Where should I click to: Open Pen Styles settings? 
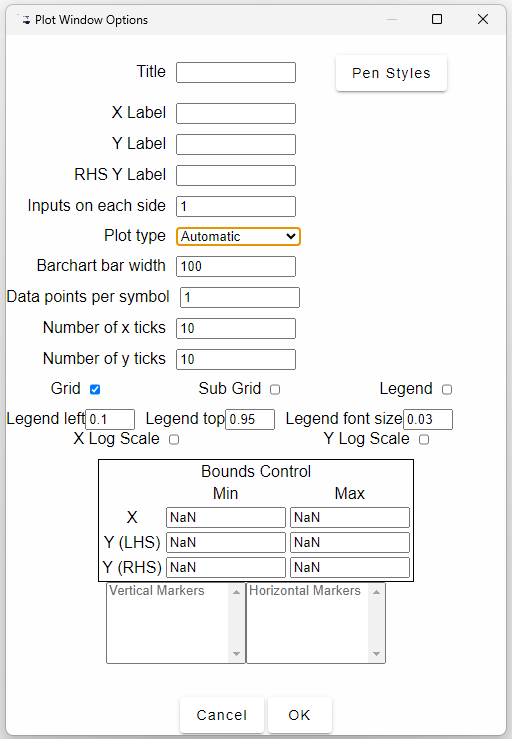click(391, 73)
